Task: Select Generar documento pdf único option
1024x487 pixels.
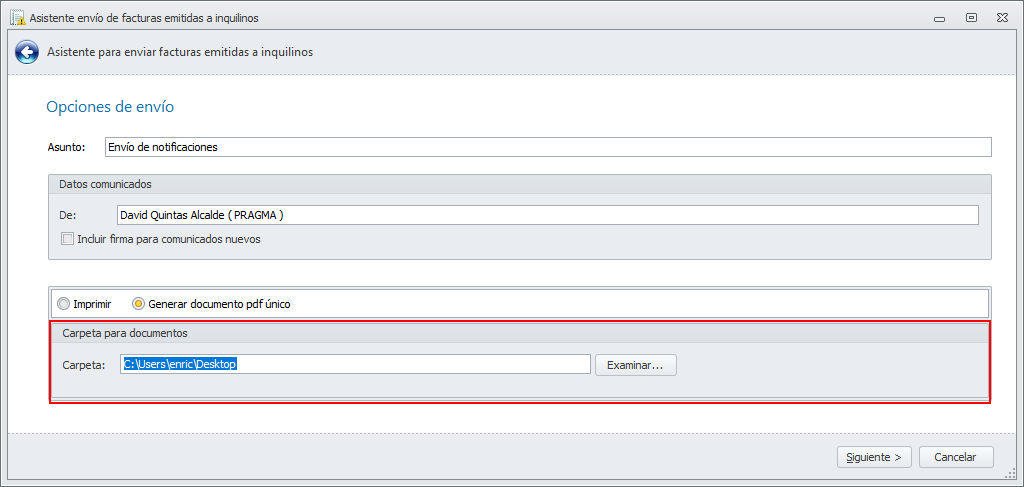Action: 139,303
